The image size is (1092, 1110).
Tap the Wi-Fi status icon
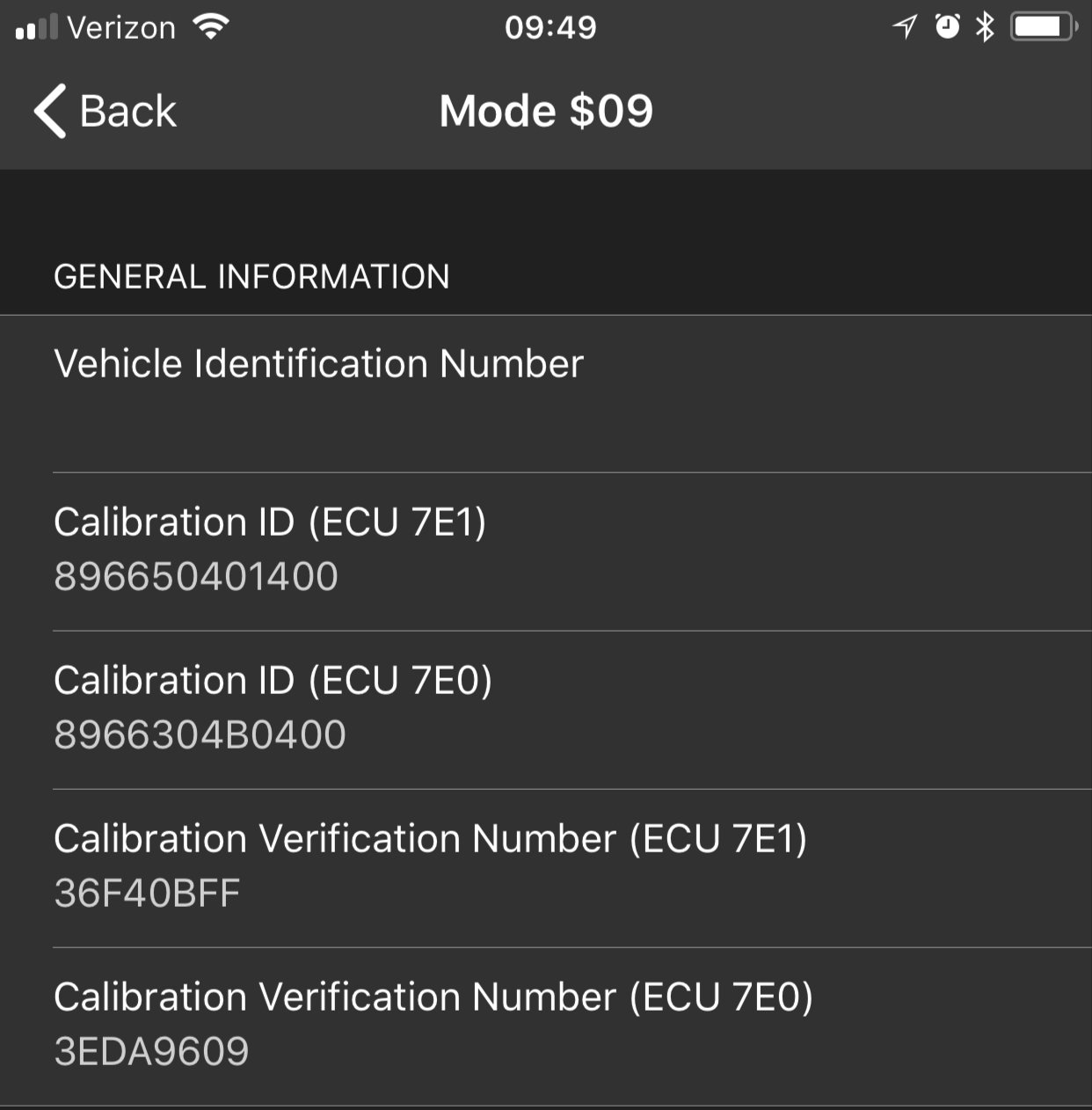click(211, 27)
